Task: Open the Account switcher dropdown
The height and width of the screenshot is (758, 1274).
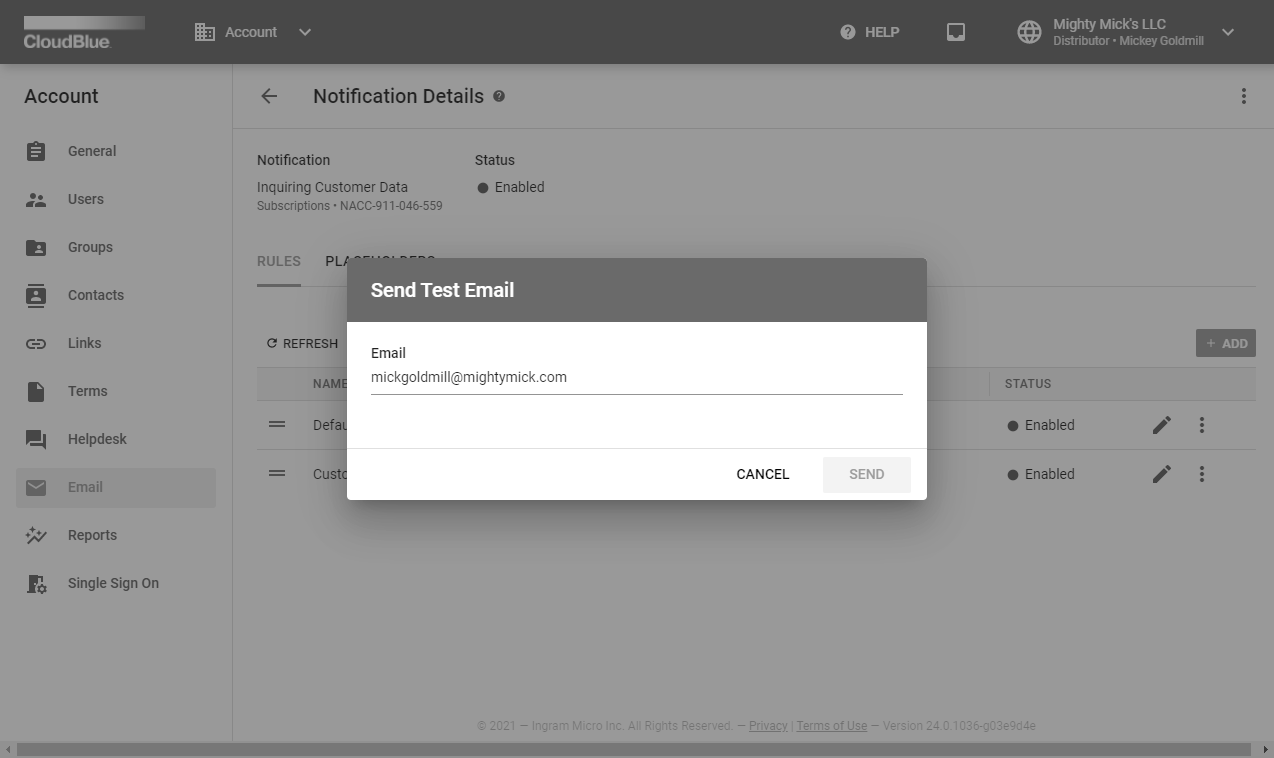Action: [x=304, y=31]
